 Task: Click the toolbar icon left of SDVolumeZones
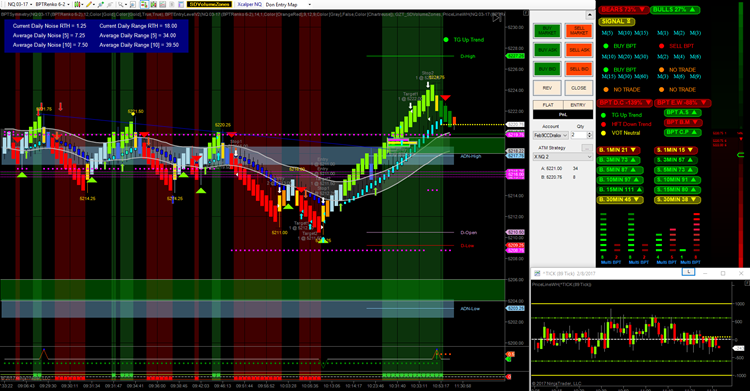(181, 4)
